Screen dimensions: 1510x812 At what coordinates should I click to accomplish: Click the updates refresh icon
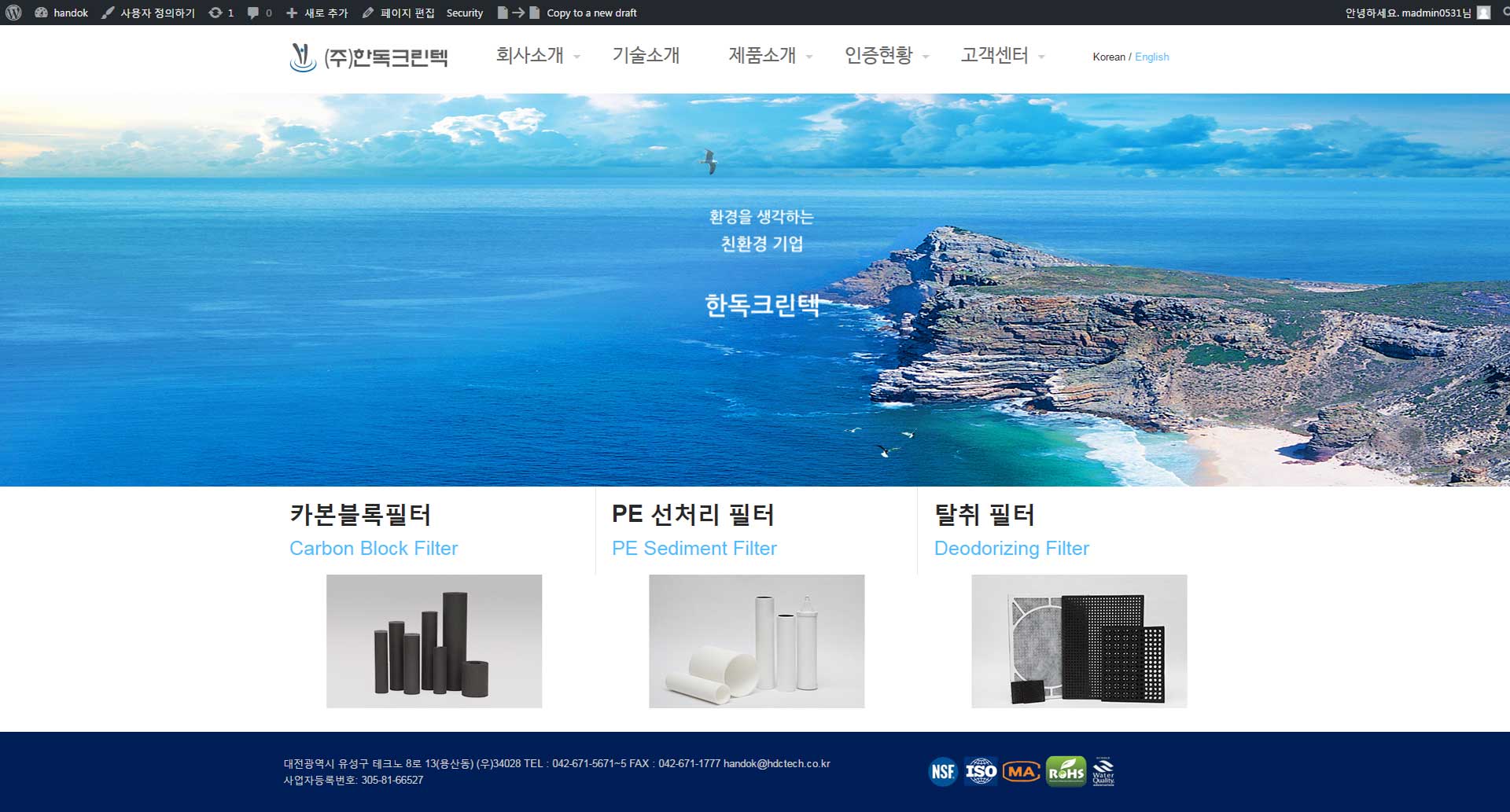coord(215,13)
